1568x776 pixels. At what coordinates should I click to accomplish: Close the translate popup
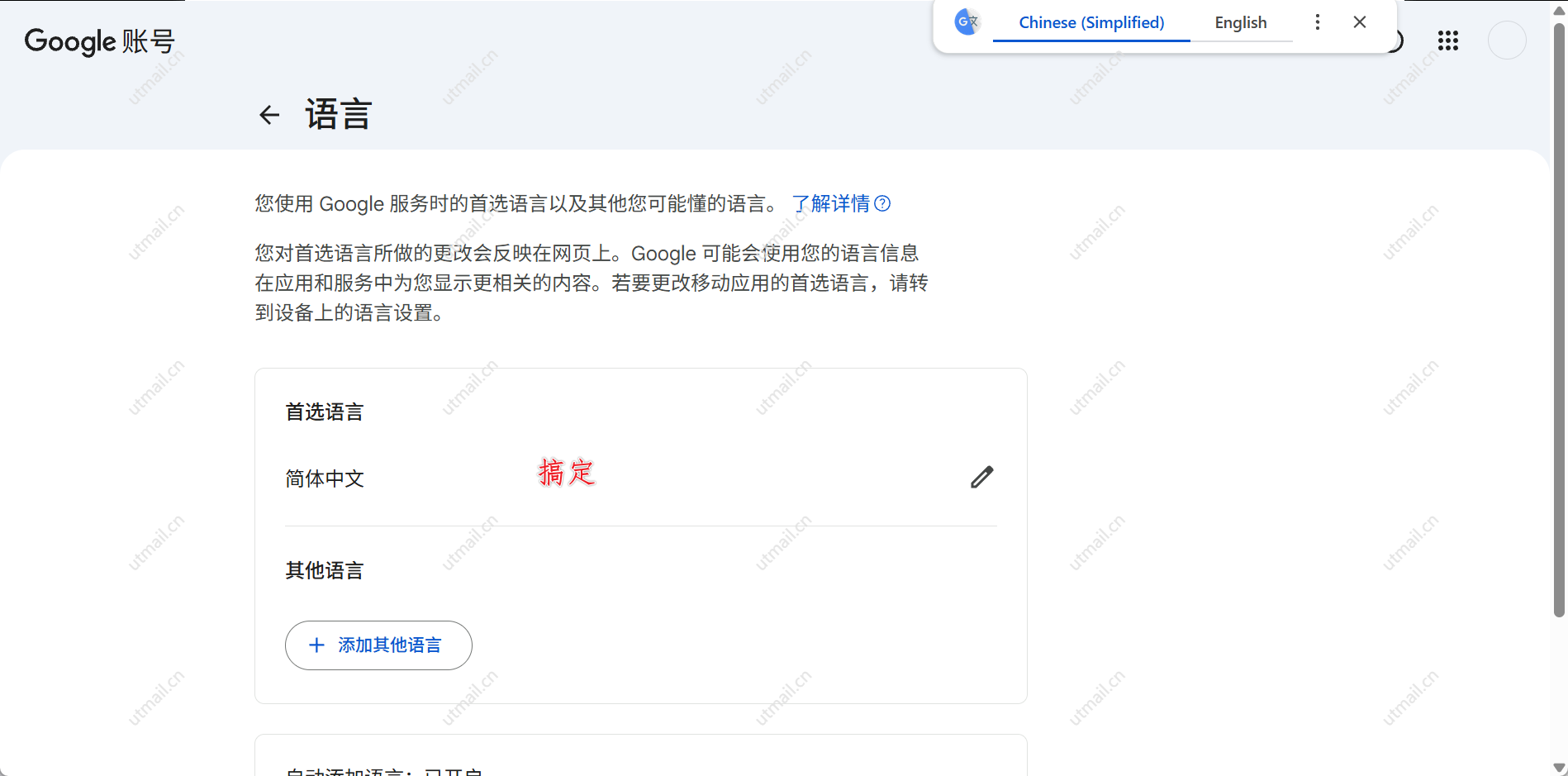tap(1360, 22)
